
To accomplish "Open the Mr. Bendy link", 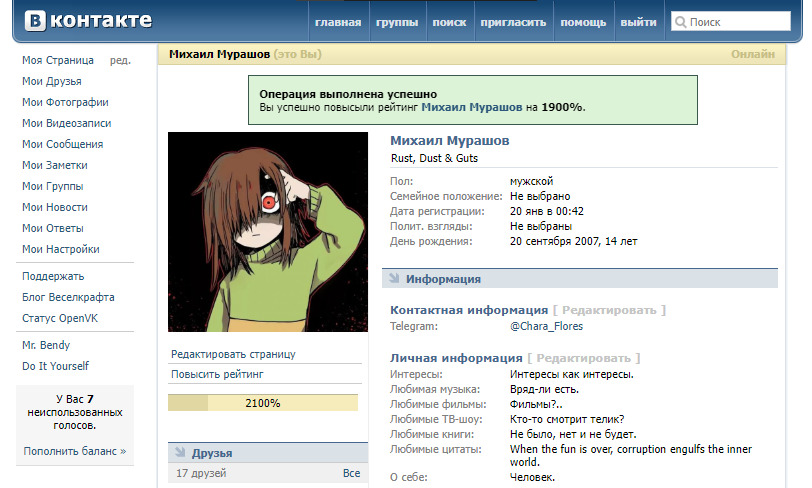I will [x=46, y=345].
